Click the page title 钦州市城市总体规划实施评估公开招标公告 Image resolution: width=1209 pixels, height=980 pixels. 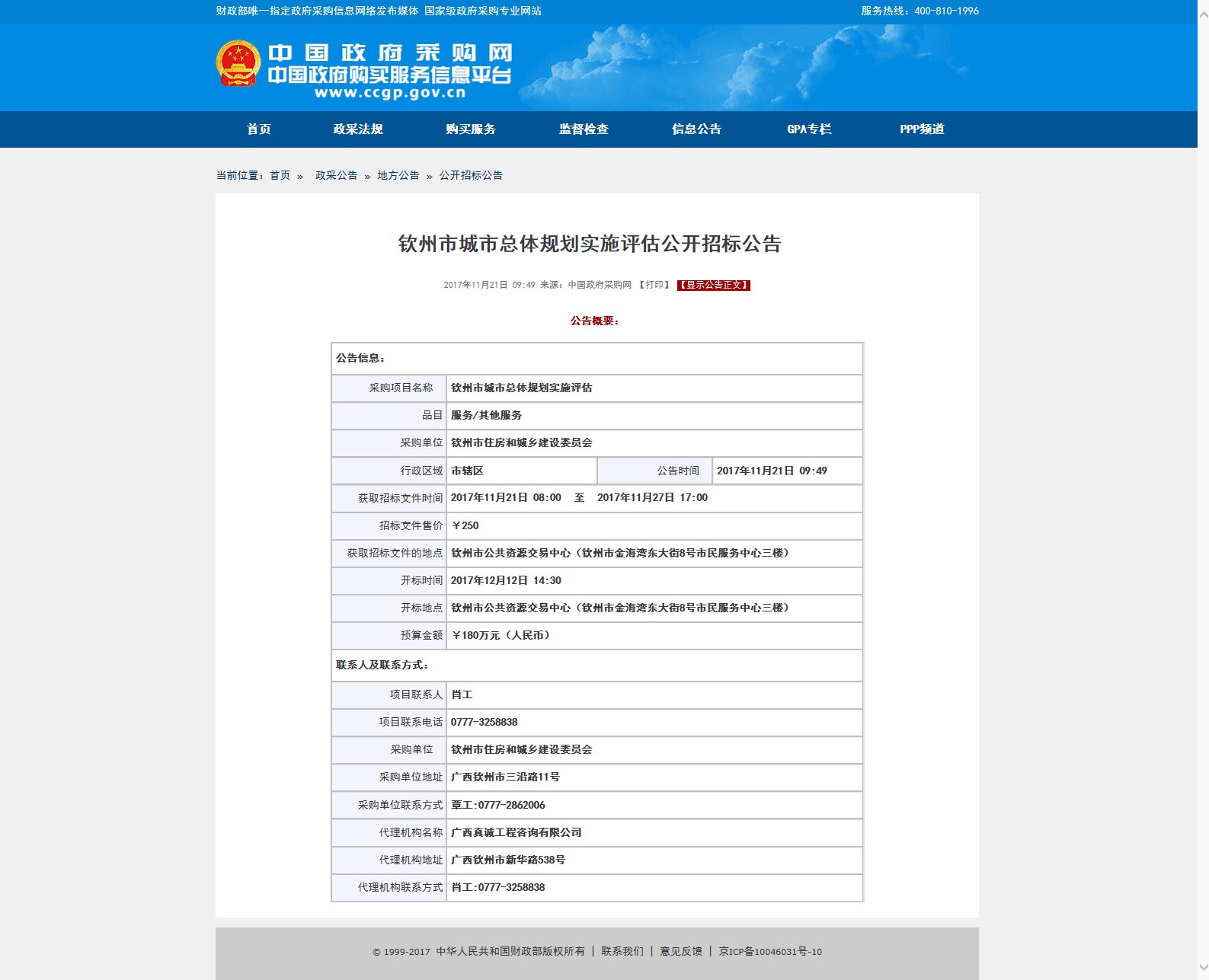(x=590, y=244)
